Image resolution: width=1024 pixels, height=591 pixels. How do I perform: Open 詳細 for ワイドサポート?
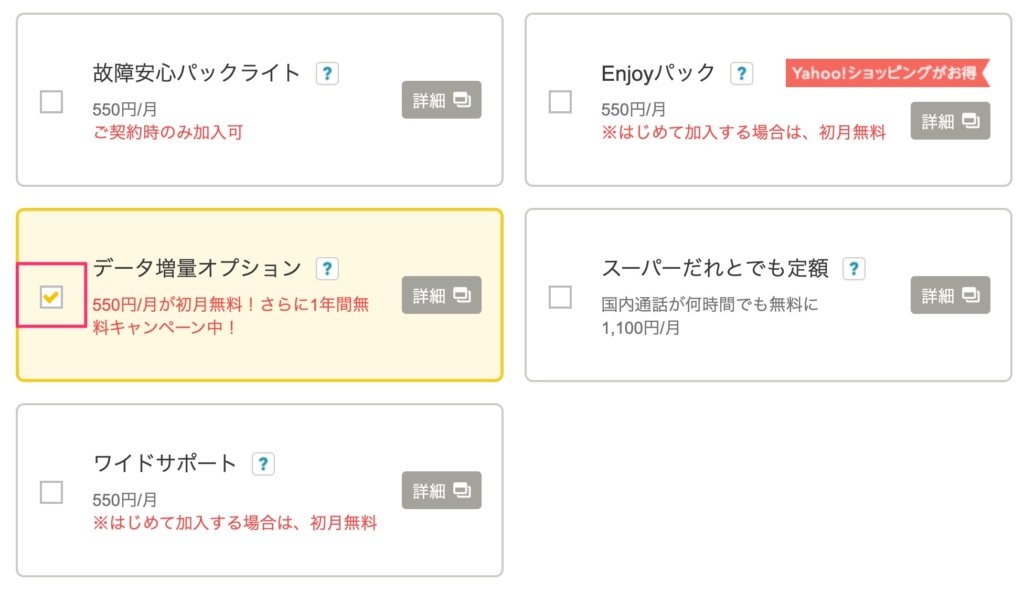click(x=441, y=490)
